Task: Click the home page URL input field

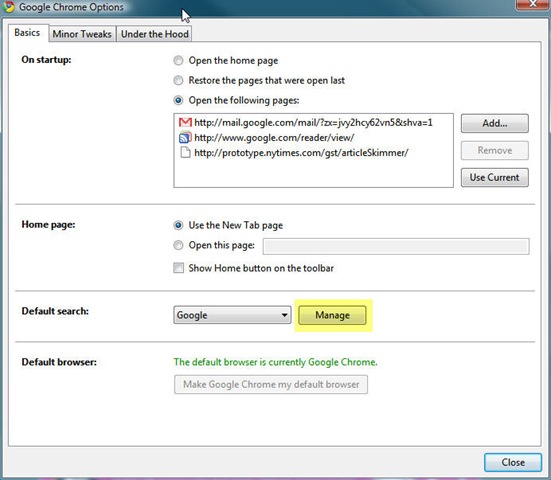Action: click(x=396, y=246)
